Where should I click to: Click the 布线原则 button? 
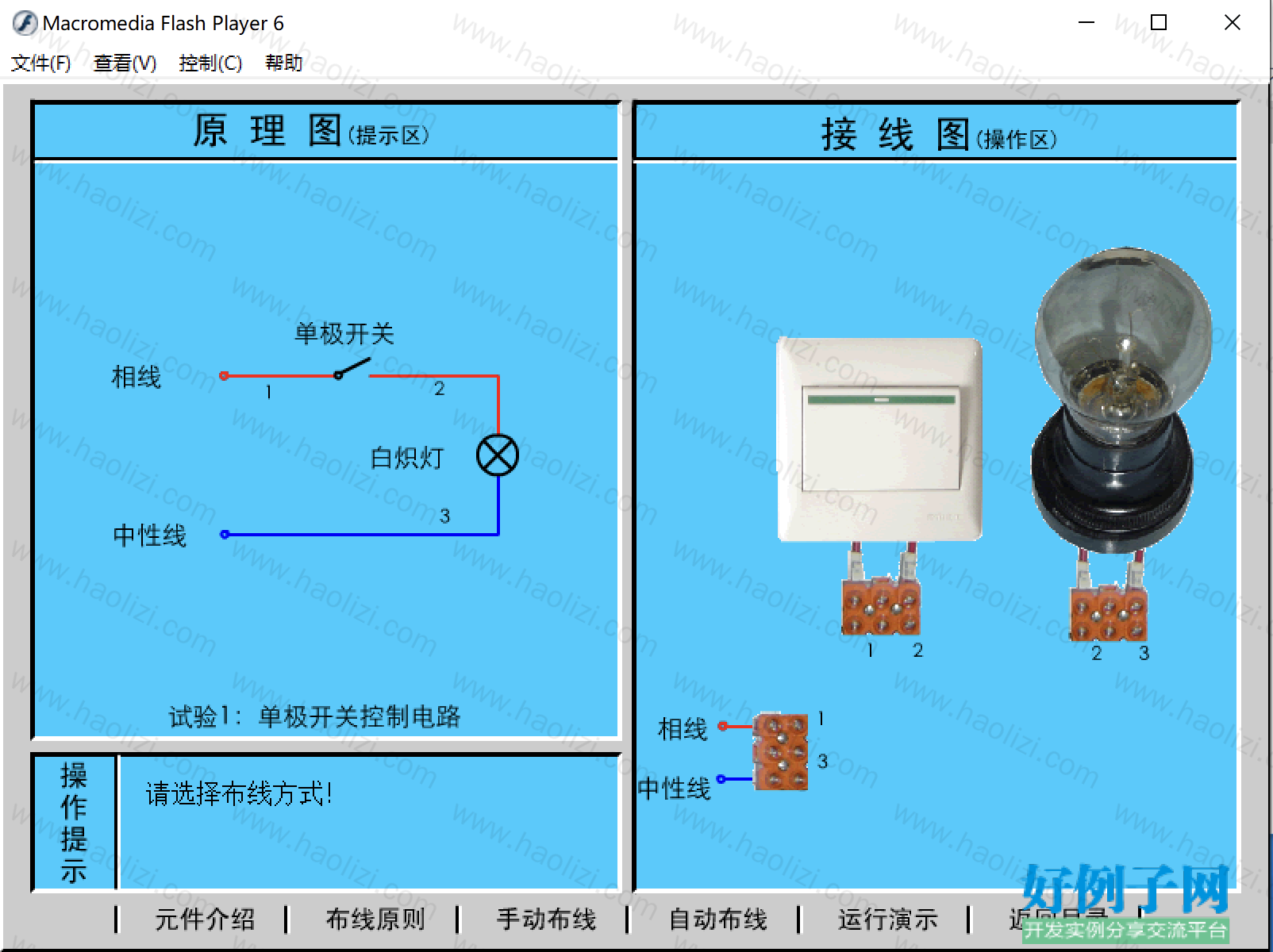[375, 919]
